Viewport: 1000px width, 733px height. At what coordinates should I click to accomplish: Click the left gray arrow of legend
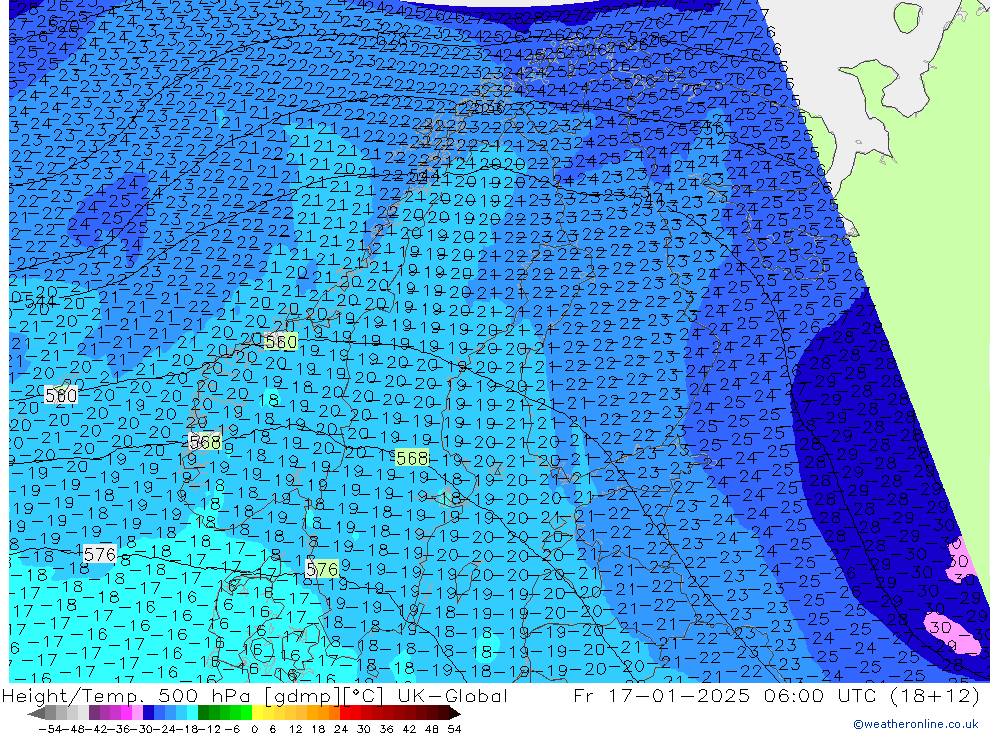pyautogui.click(x=37, y=713)
